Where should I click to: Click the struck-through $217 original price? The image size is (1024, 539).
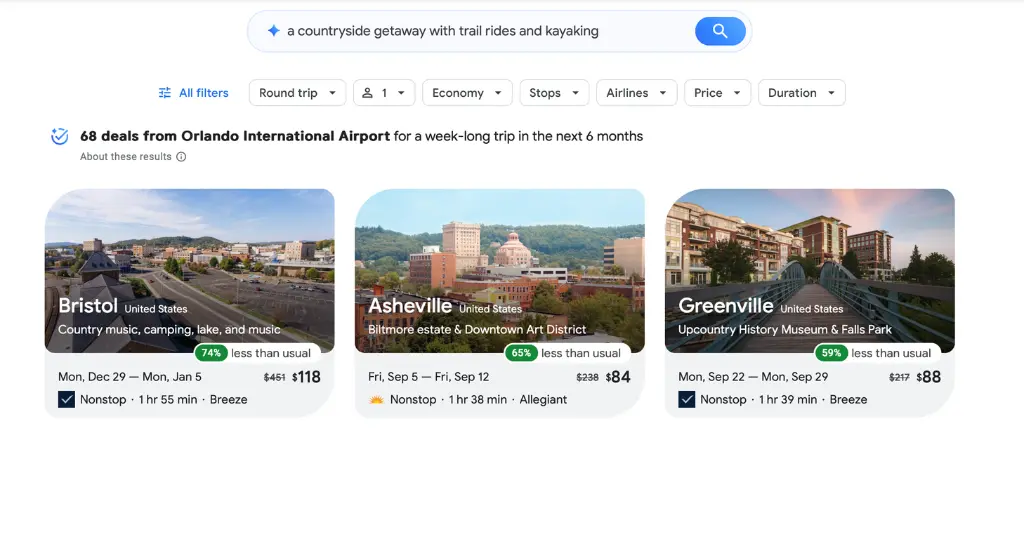[899, 378]
